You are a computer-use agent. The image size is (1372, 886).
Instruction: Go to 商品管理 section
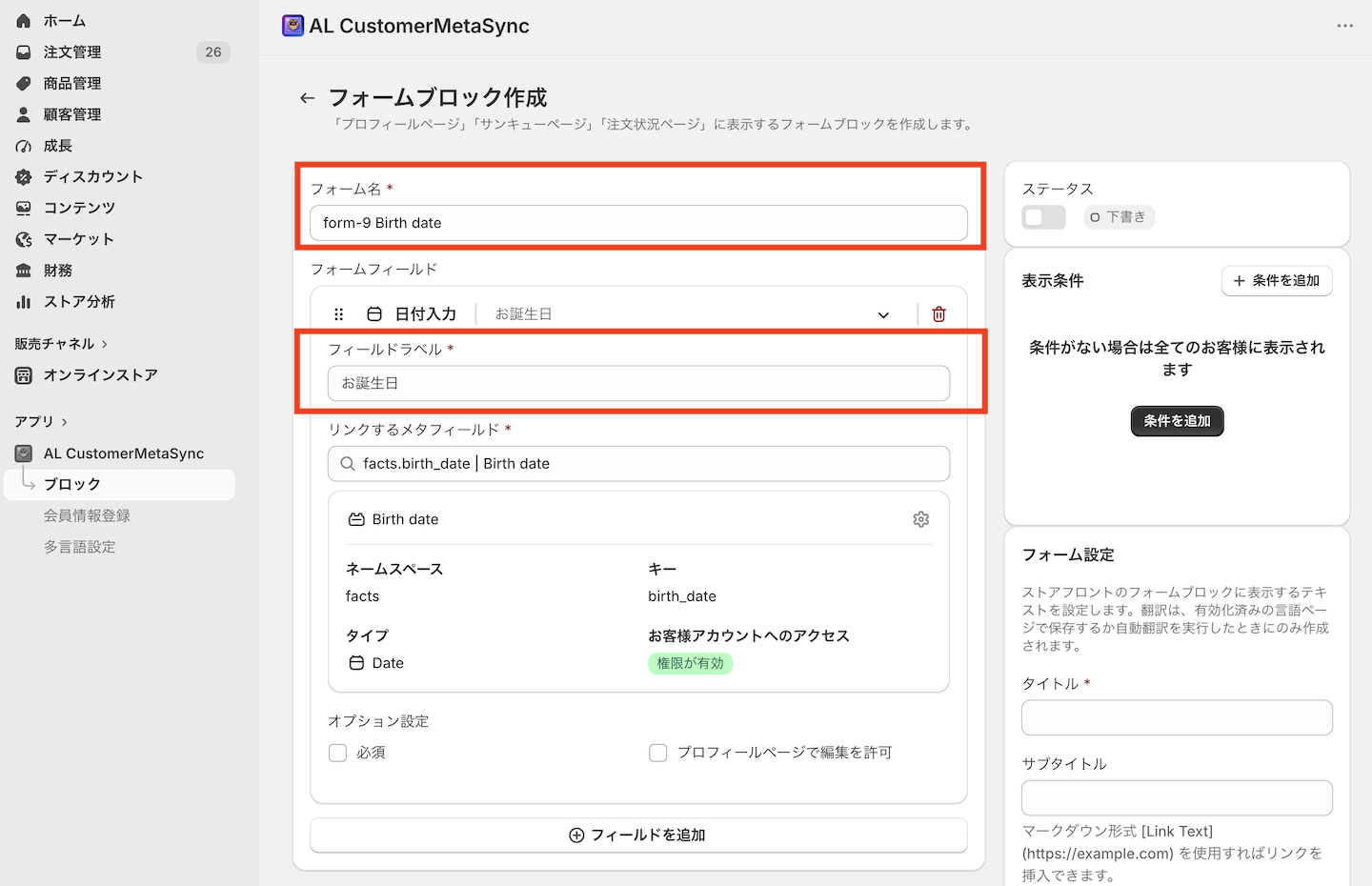tap(72, 83)
